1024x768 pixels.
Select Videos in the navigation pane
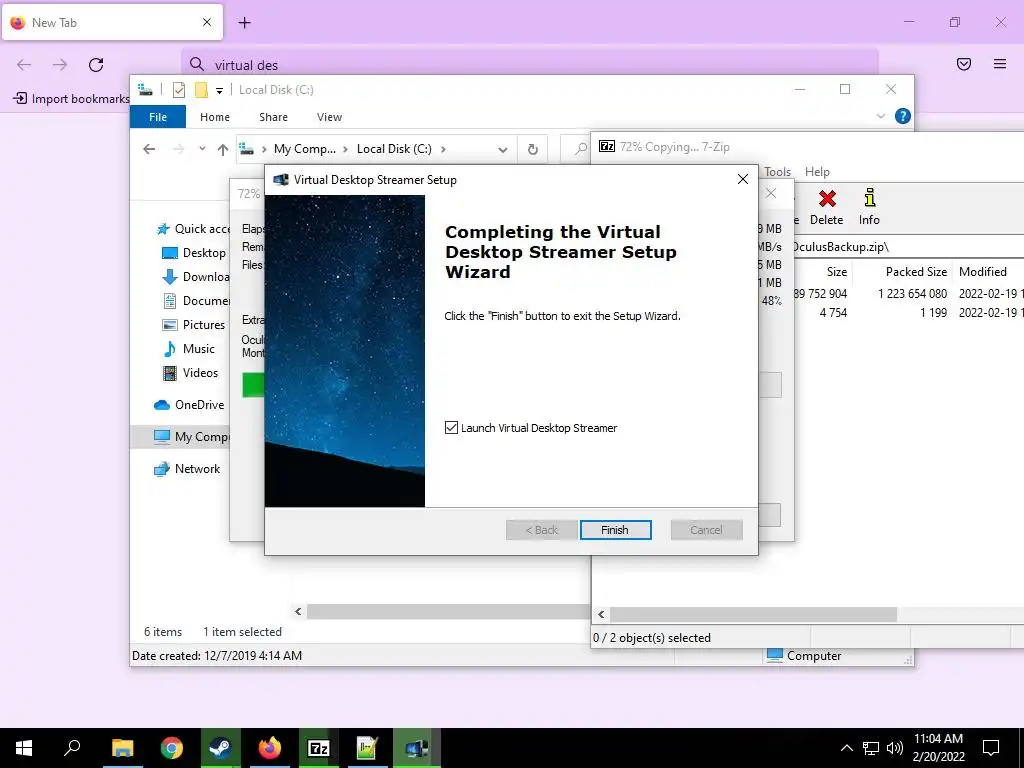coord(191,373)
